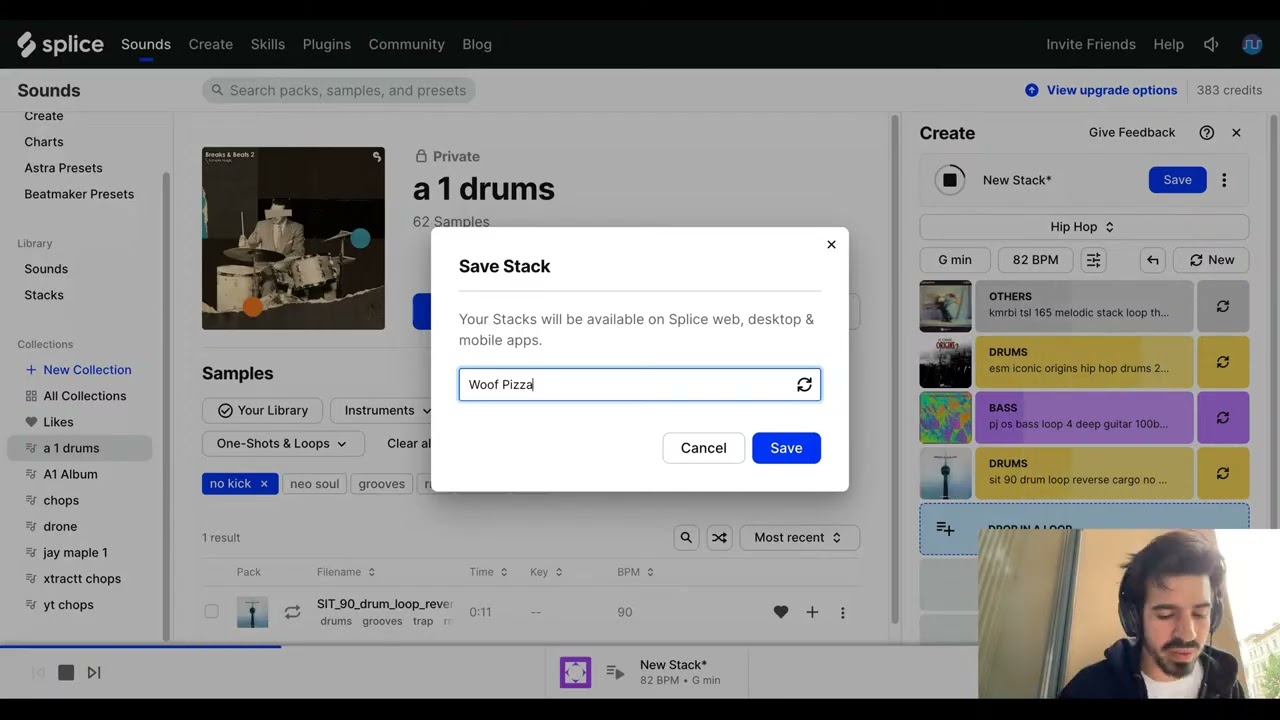Open the three-dot menu next to the stack's Save button
The width and height of the screenshot is (1280, 720).
point(1224,180)
